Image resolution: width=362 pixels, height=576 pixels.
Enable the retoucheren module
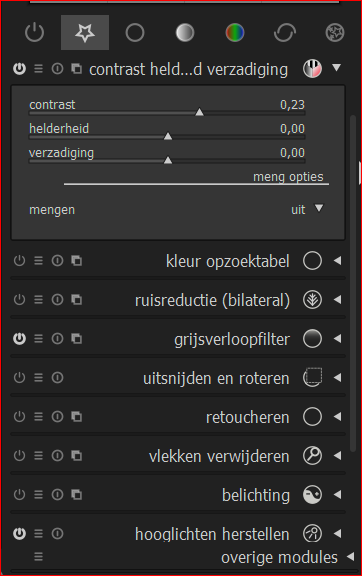(19, 417)
